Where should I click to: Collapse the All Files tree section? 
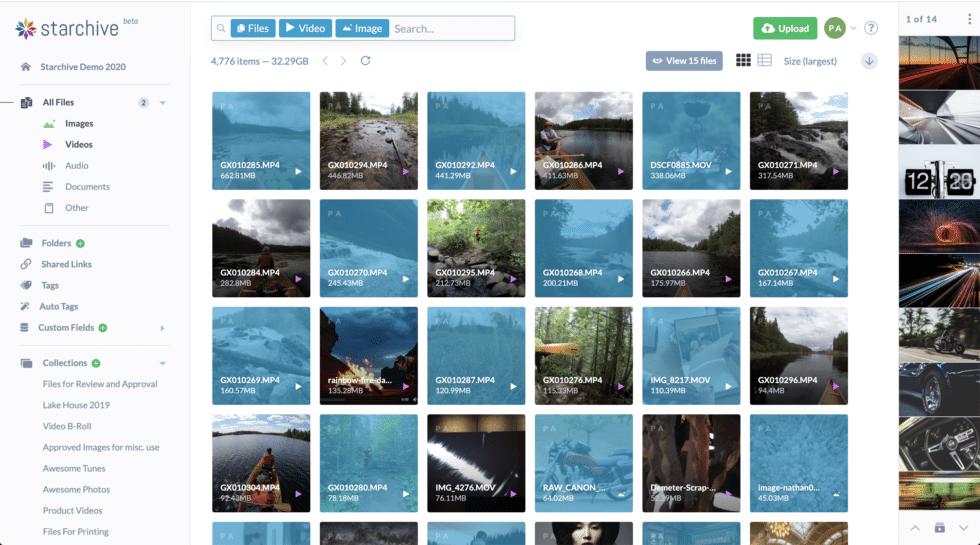[163, 103]
